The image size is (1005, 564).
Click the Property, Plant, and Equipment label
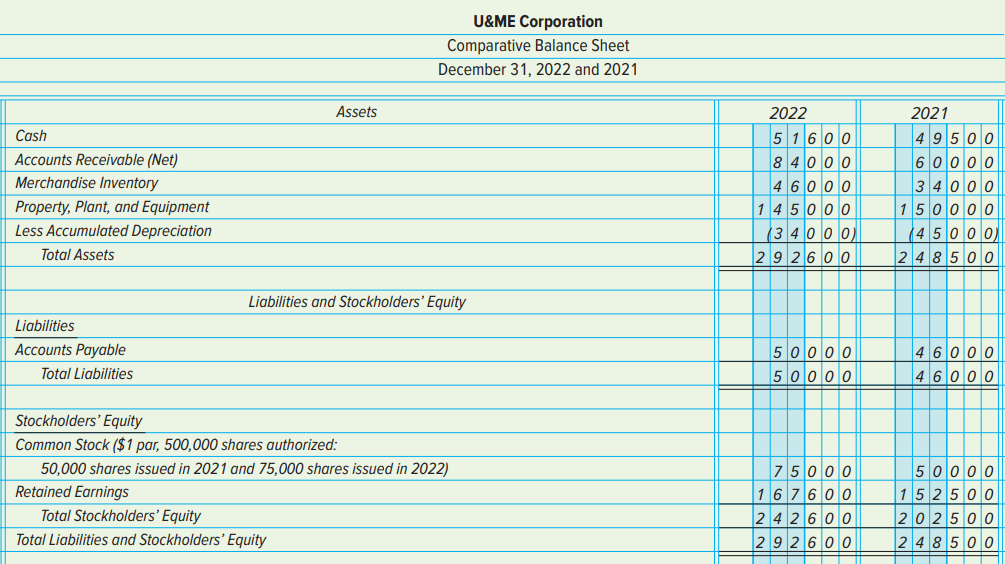(112, 207)
